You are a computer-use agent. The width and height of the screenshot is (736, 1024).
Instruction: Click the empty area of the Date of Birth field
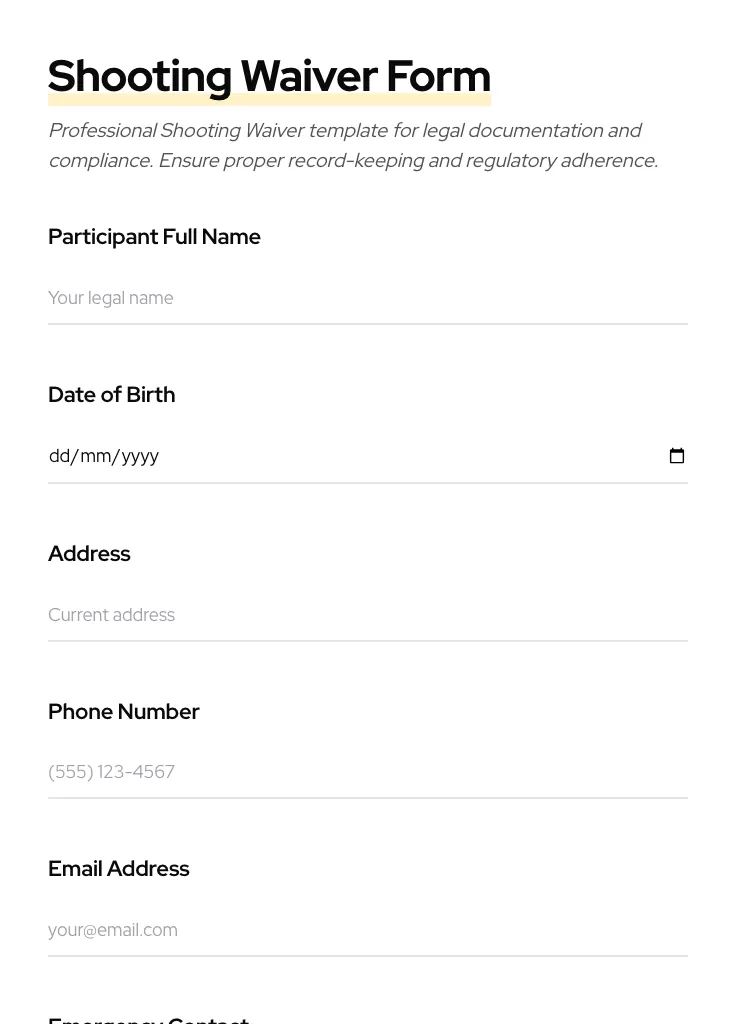click(x=400, y=456)
